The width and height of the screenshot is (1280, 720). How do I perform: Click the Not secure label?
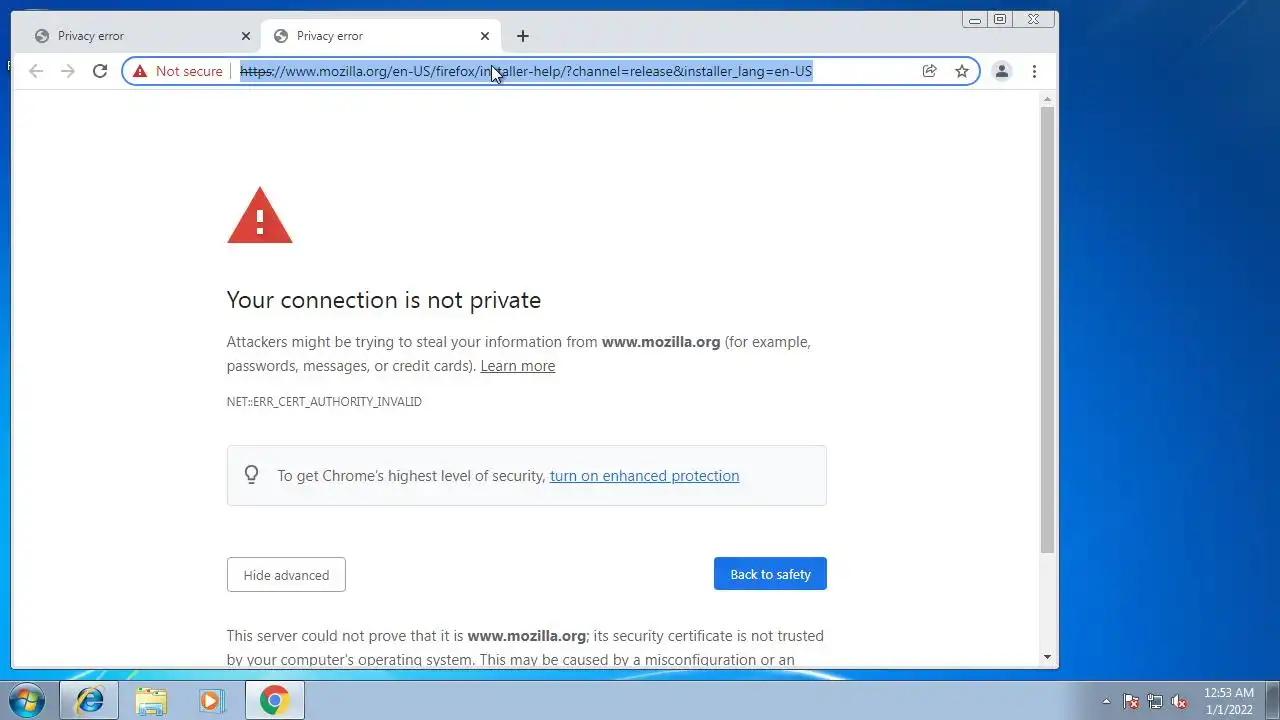[189, 71]
